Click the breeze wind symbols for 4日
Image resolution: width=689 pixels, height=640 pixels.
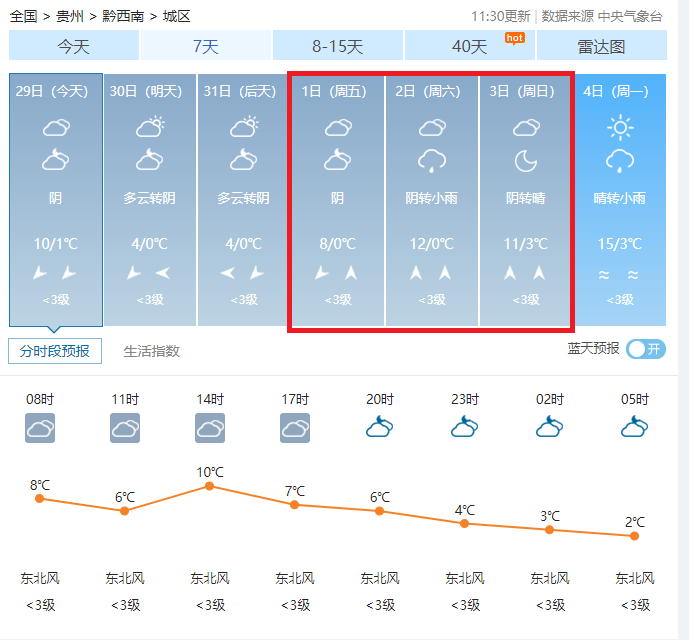click(x=619, y=275)
